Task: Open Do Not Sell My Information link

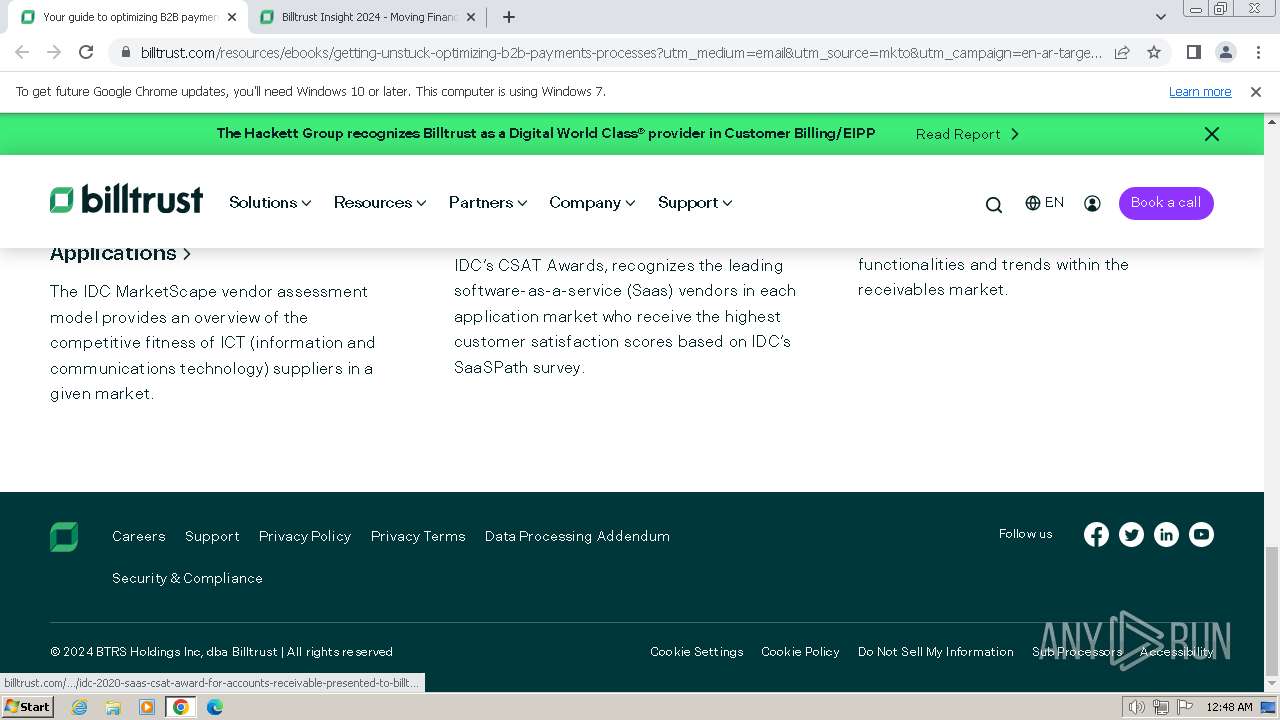Action: click(936, 652)
